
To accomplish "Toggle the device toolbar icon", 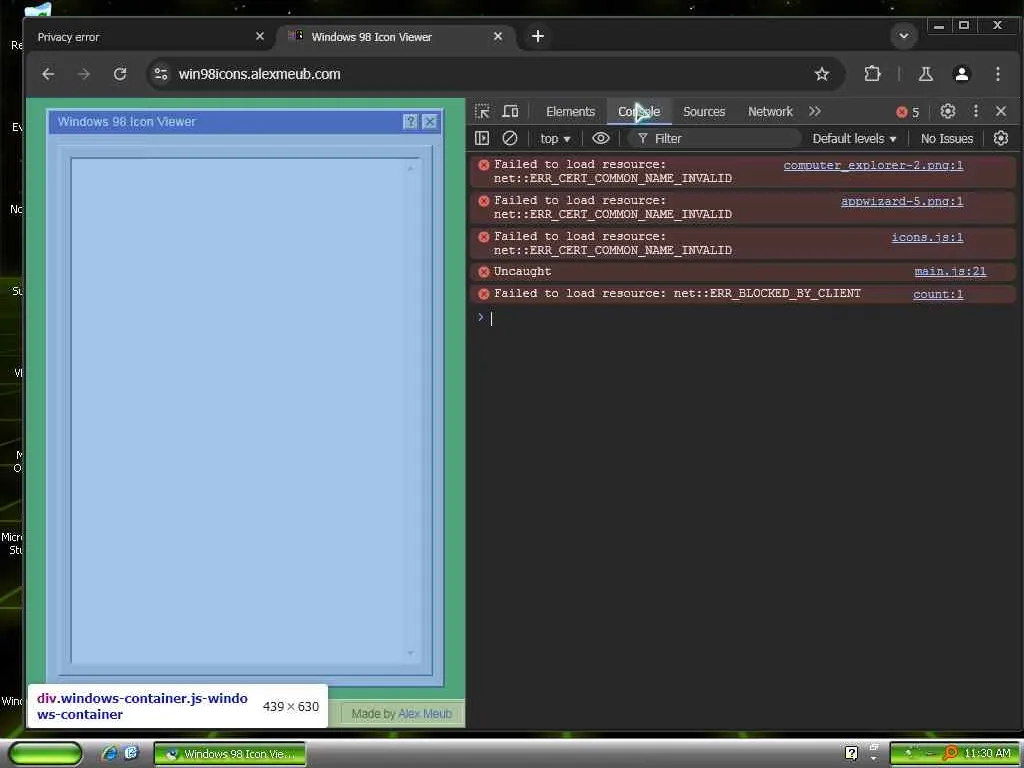I will [510, 112].
